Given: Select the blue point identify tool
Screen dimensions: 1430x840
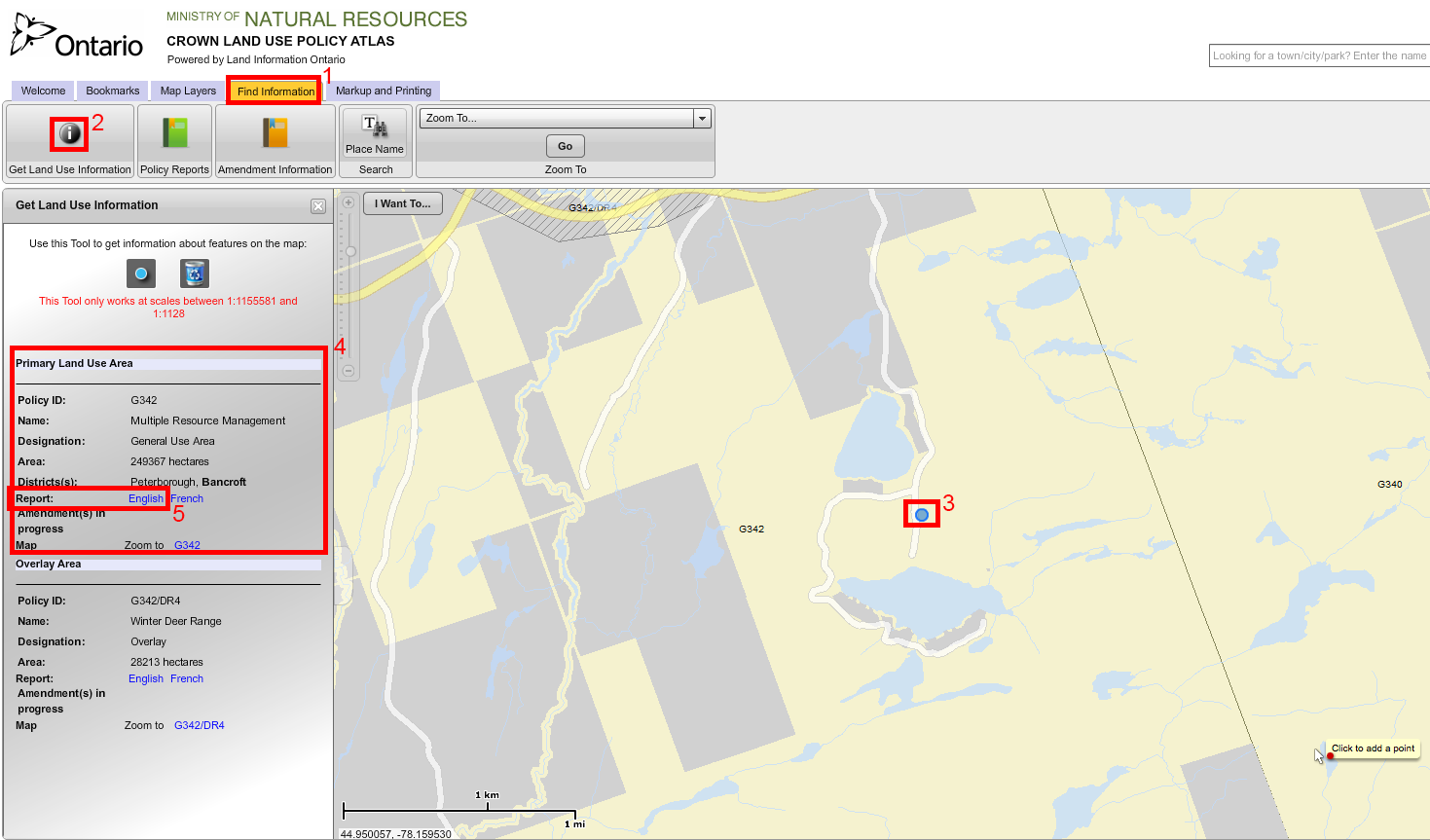Looking at the screenshot, I should 141,274.
